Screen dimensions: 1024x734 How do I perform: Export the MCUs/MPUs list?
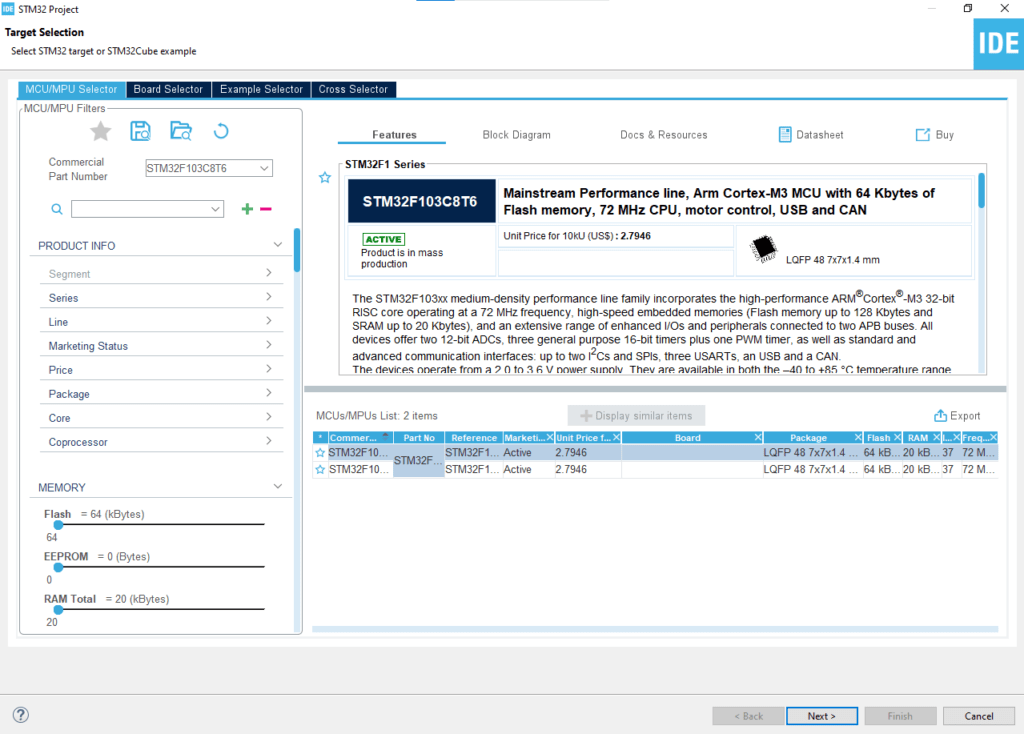[x=957, y=416]
